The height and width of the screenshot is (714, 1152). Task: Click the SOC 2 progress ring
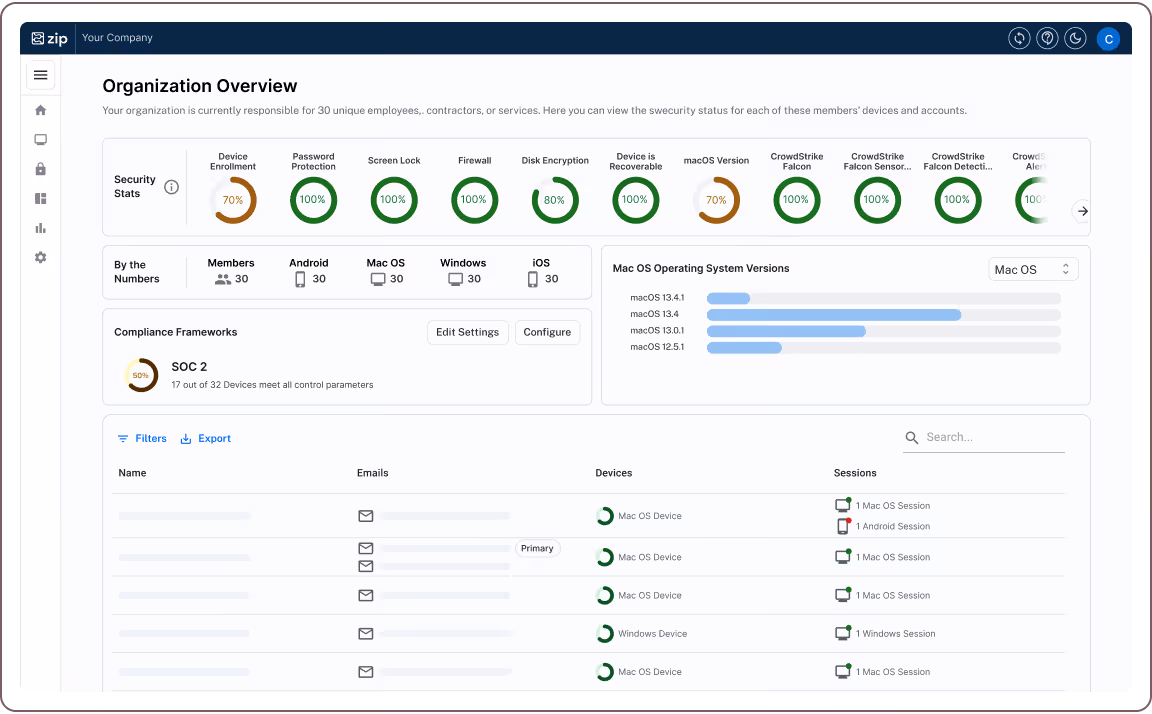141,375
